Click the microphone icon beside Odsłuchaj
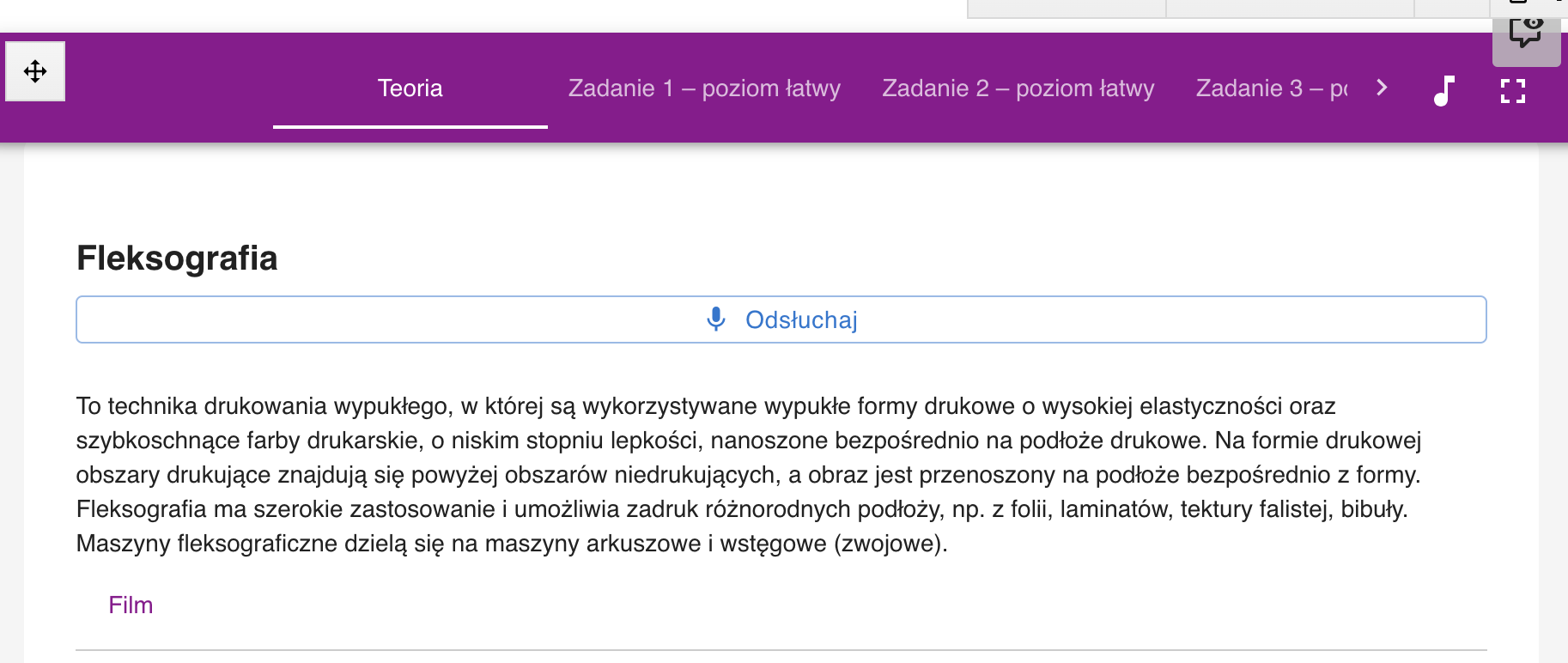This screenshot has width=1568, height=663. pos(715,319)
